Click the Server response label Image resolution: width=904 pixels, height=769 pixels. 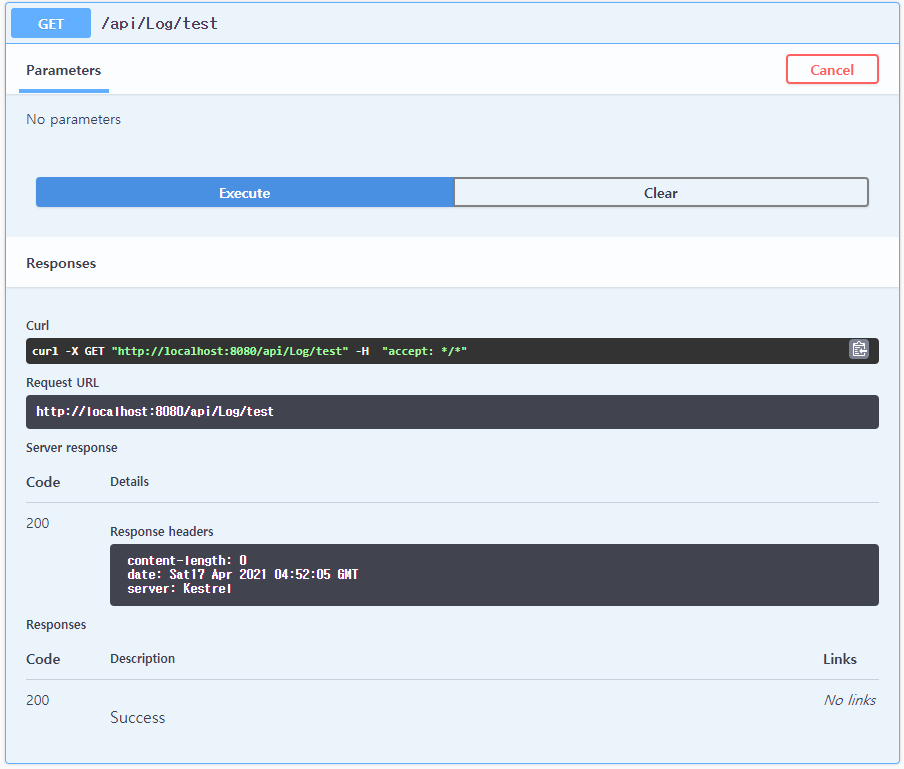(x=71, y=447)
